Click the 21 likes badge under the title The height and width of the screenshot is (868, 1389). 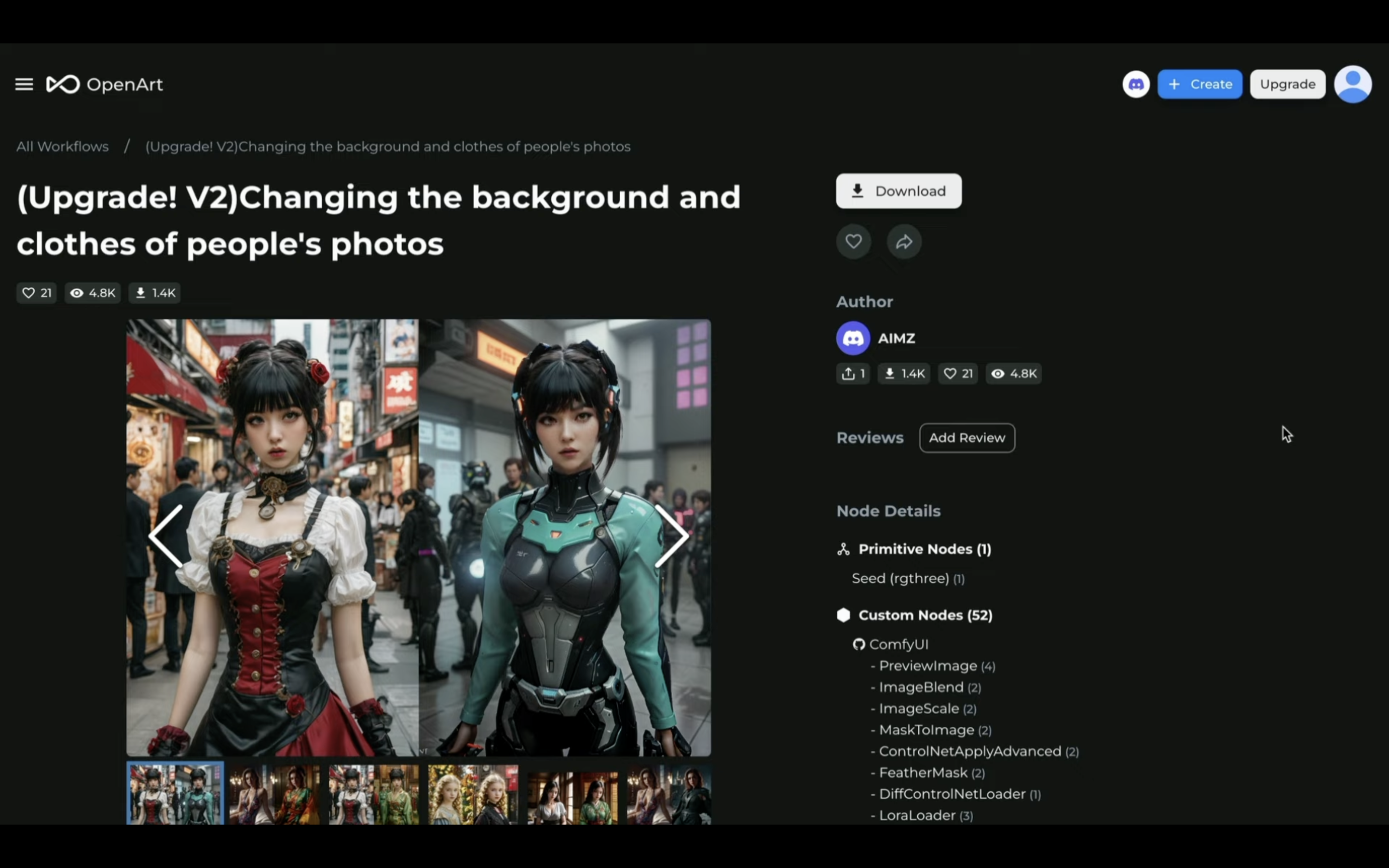pyautogui.click(x=36, y=293)
